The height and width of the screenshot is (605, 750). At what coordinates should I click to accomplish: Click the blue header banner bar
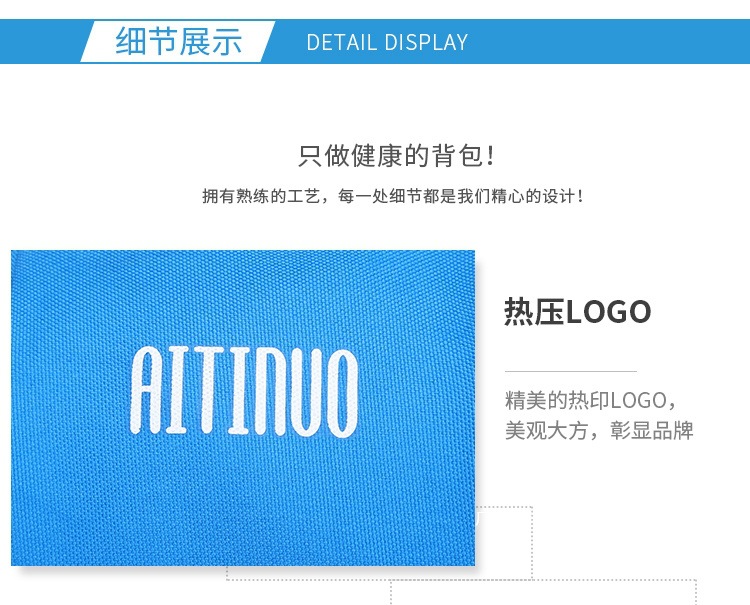point(375,42)
